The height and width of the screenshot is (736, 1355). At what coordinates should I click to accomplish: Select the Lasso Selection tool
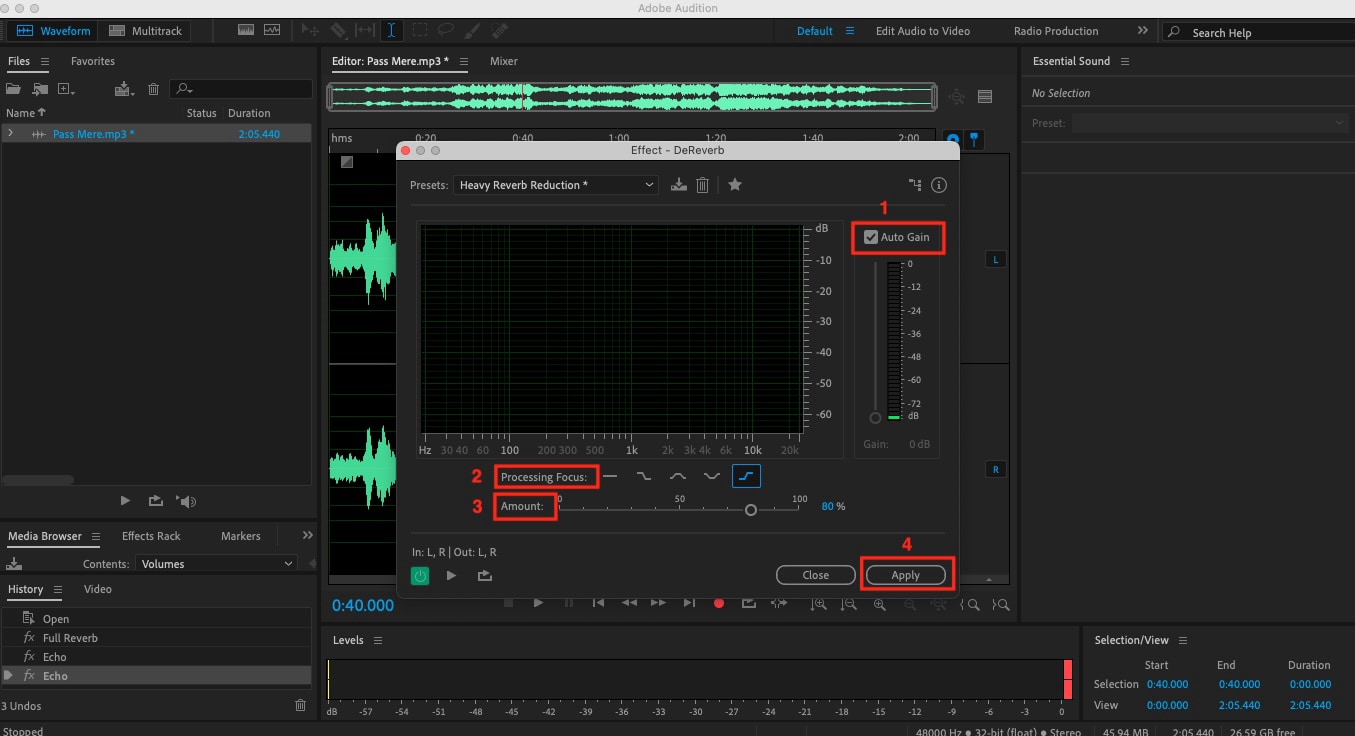447,31
